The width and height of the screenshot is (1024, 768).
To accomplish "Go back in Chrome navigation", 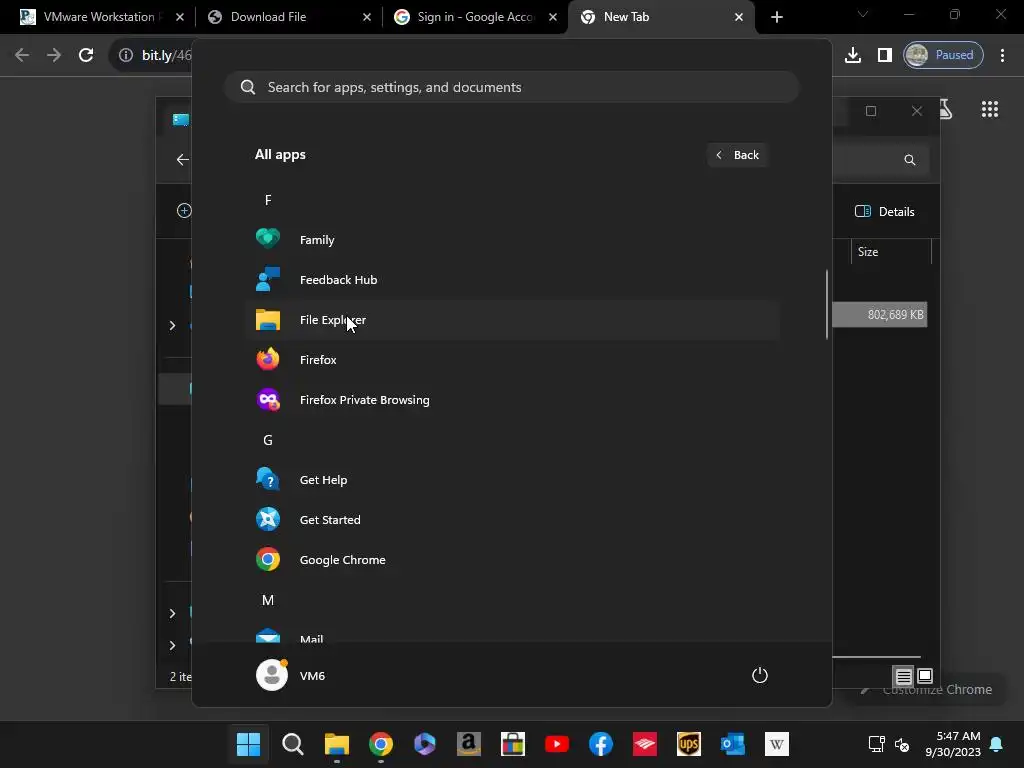I will [22, 55].
